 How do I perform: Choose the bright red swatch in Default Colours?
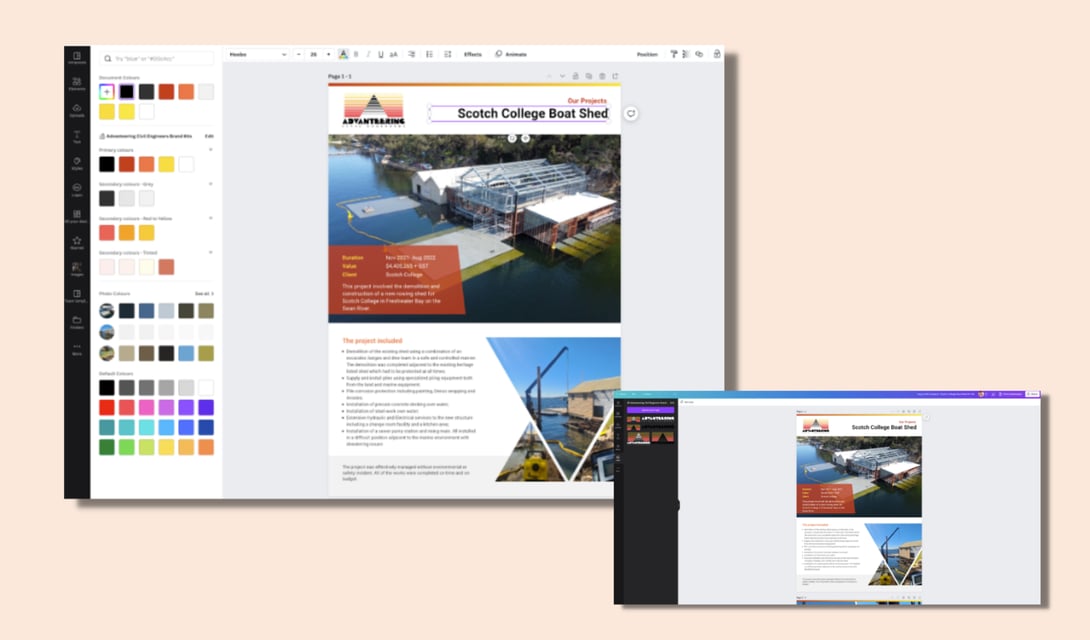pyautogui.click(x=106, y=407)
